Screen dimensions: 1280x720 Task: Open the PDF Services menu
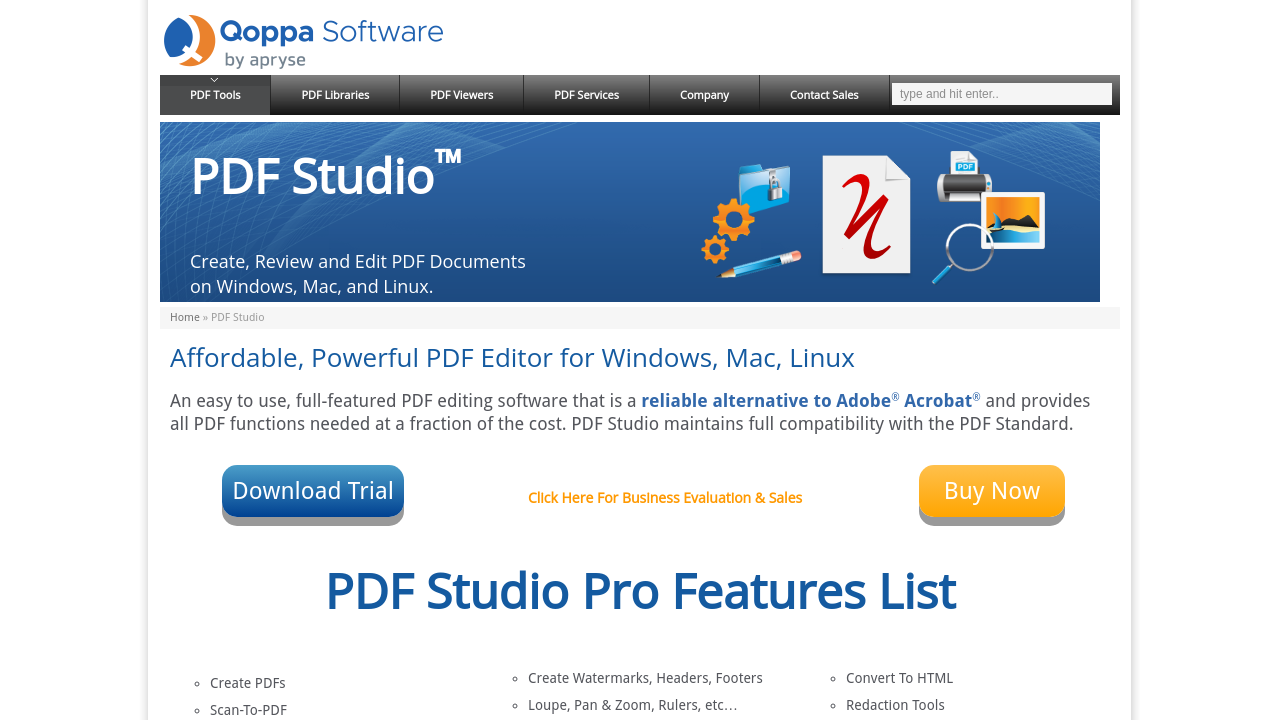click(586, 95)
